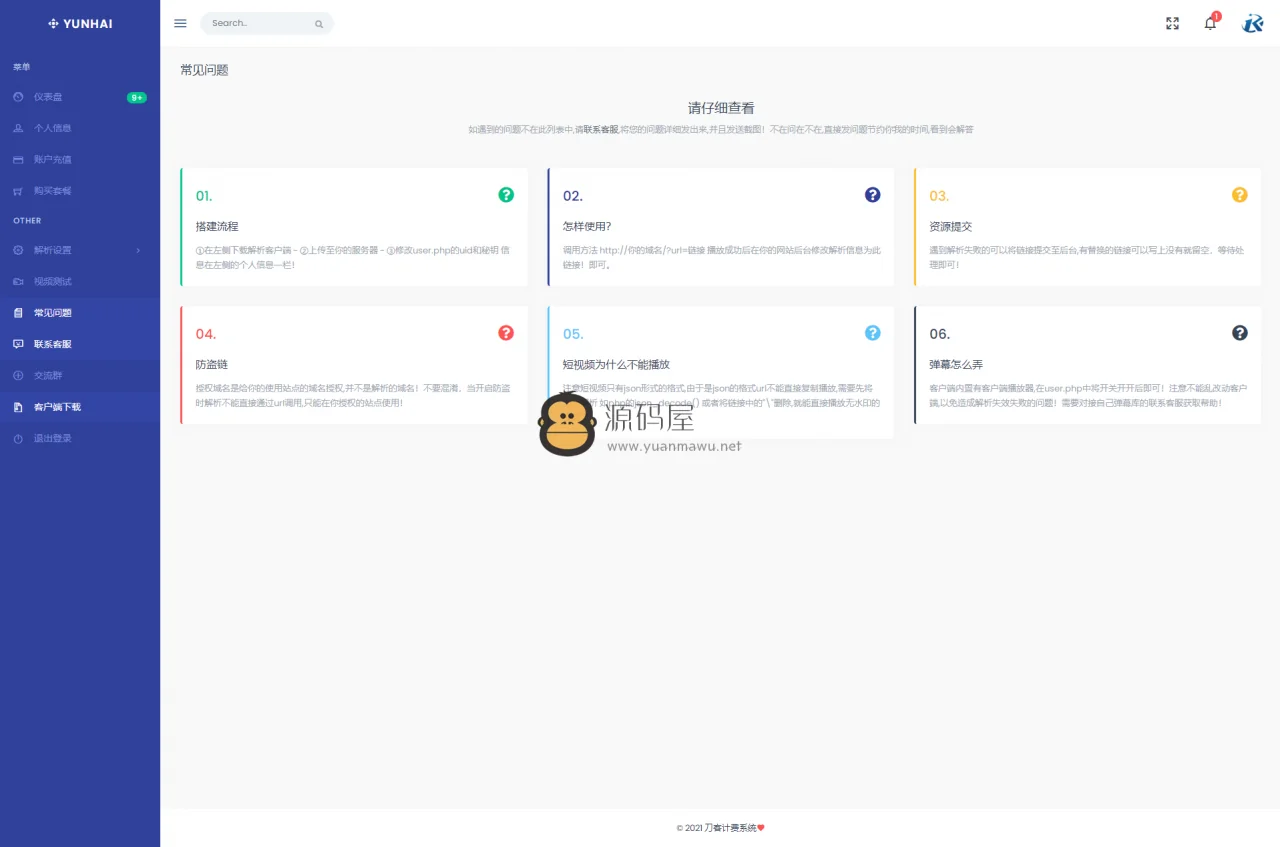This screenshot has width=1280, height=847.
Task: Click the yellow question icon on card 03
Action: point(1239,195)
